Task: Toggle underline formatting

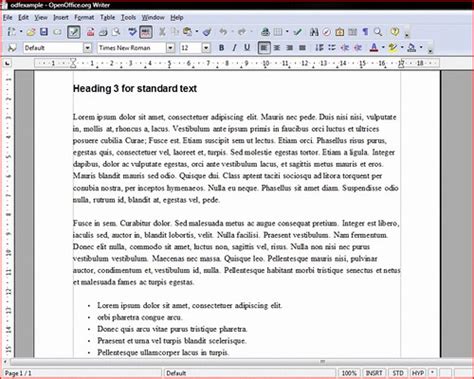Action: (x=247, y=48)
